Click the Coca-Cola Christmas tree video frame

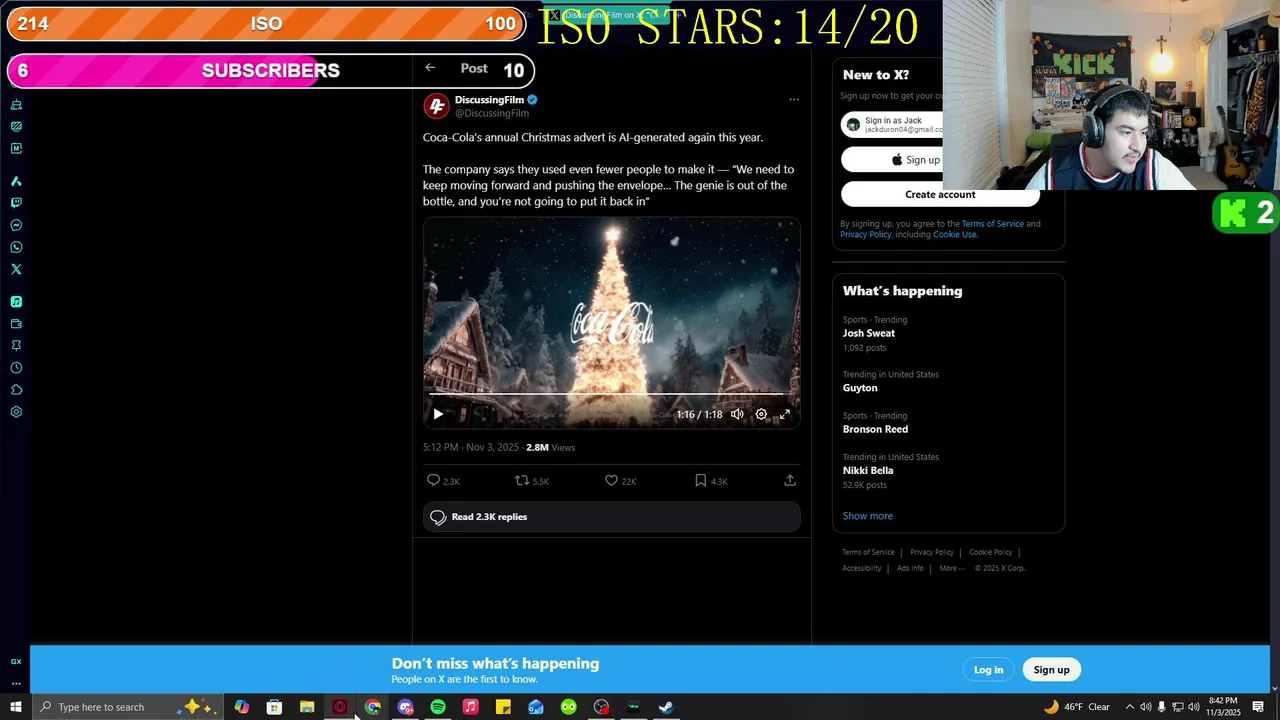click(611, 322)
